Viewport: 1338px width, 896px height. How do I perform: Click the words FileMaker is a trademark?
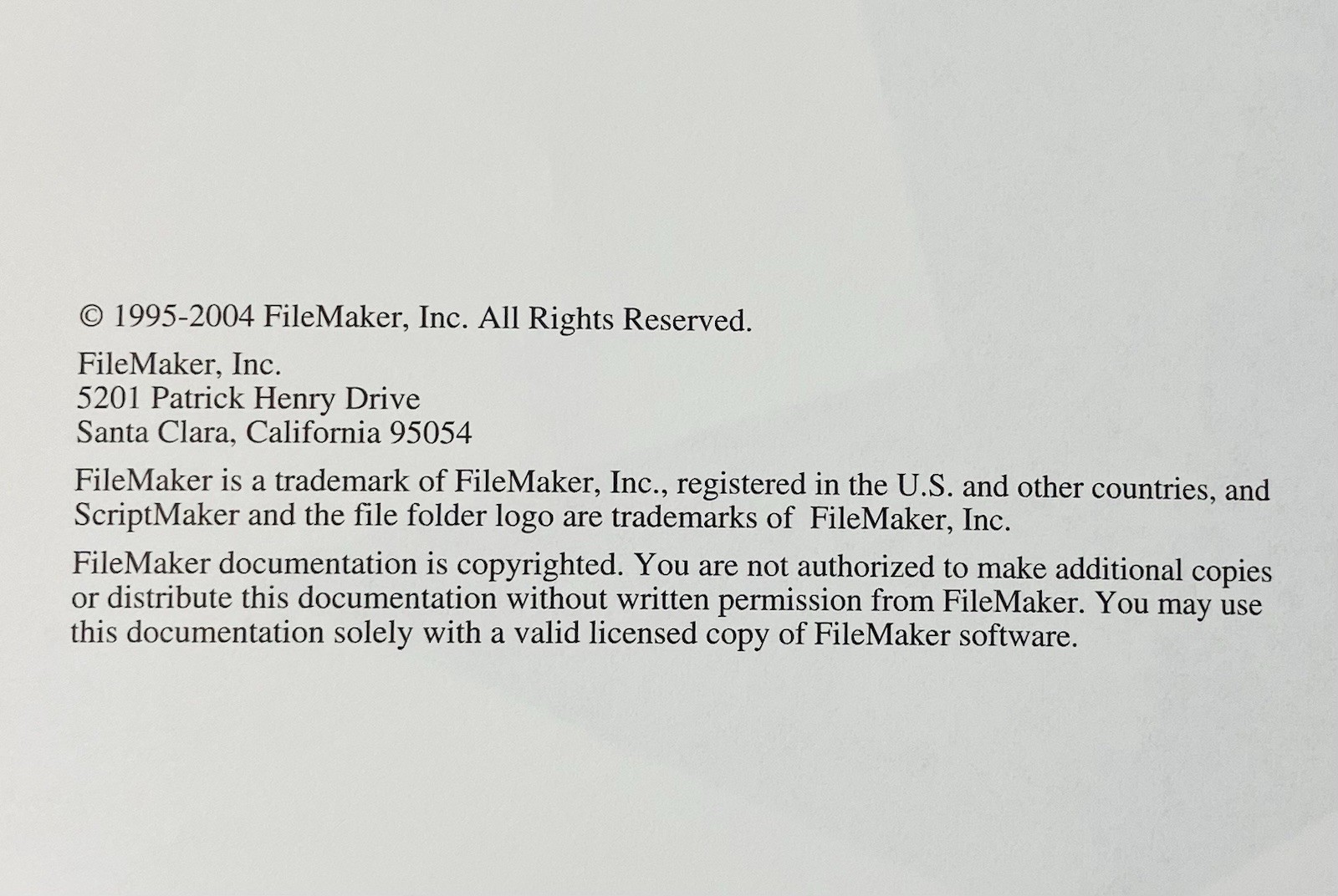(257, 481)
